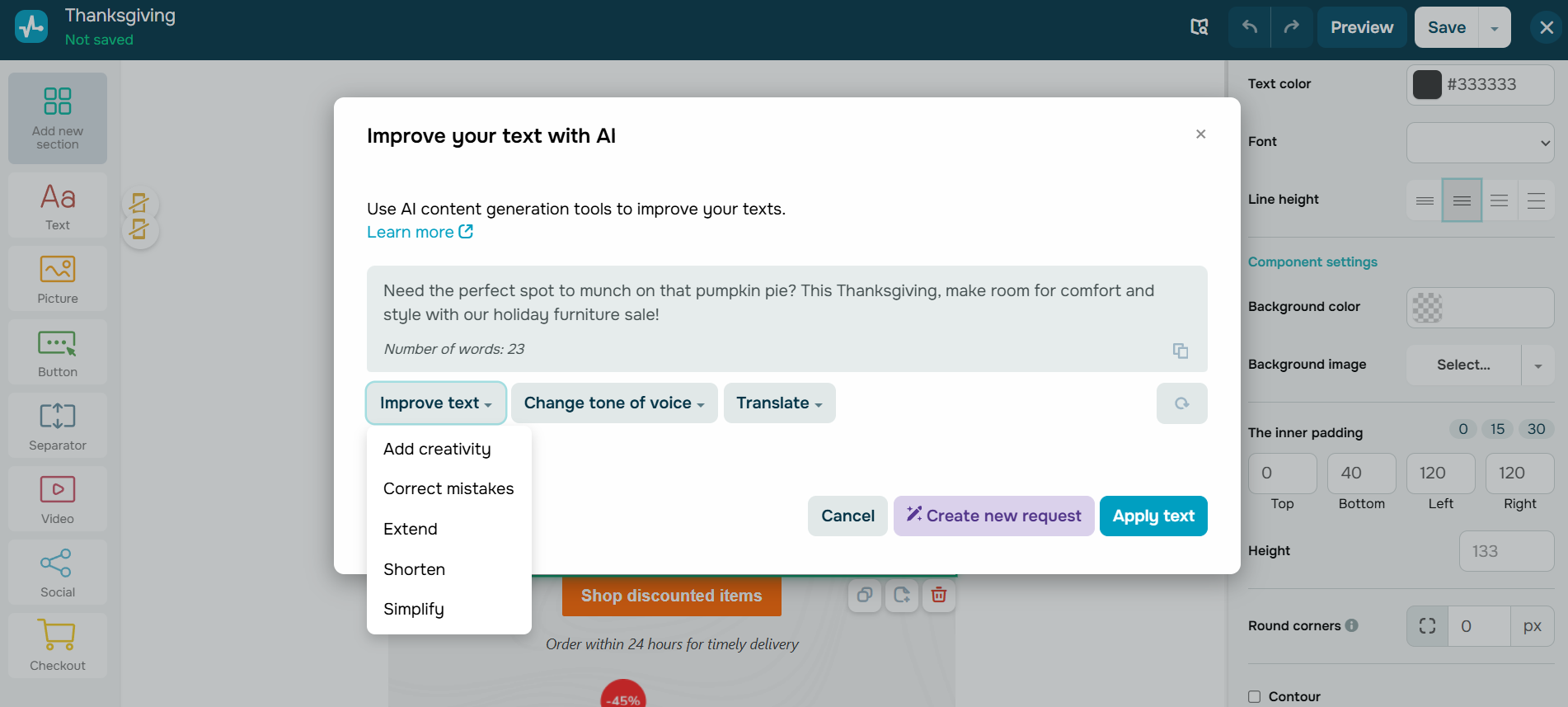The image size is (1568, 707).
Task: Select the second line height option
Action: click(1462, 200)
